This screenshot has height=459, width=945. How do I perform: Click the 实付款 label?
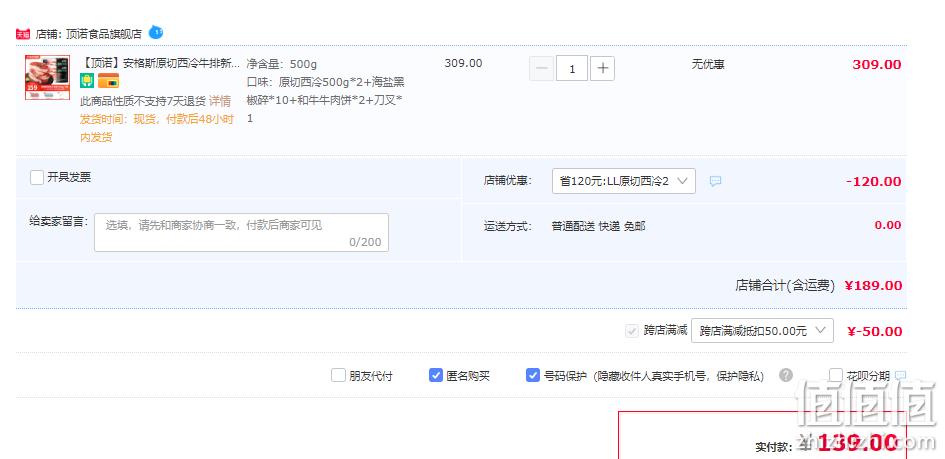coord(773,447)
